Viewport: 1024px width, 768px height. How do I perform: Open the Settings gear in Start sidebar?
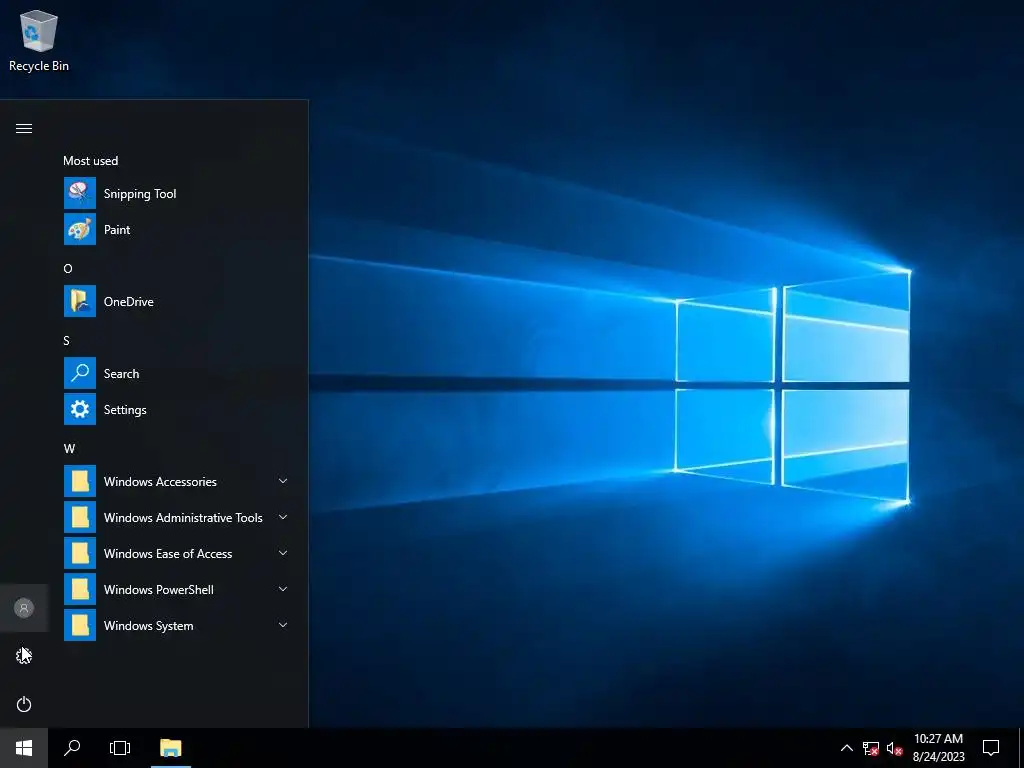(x=24, y=656)
